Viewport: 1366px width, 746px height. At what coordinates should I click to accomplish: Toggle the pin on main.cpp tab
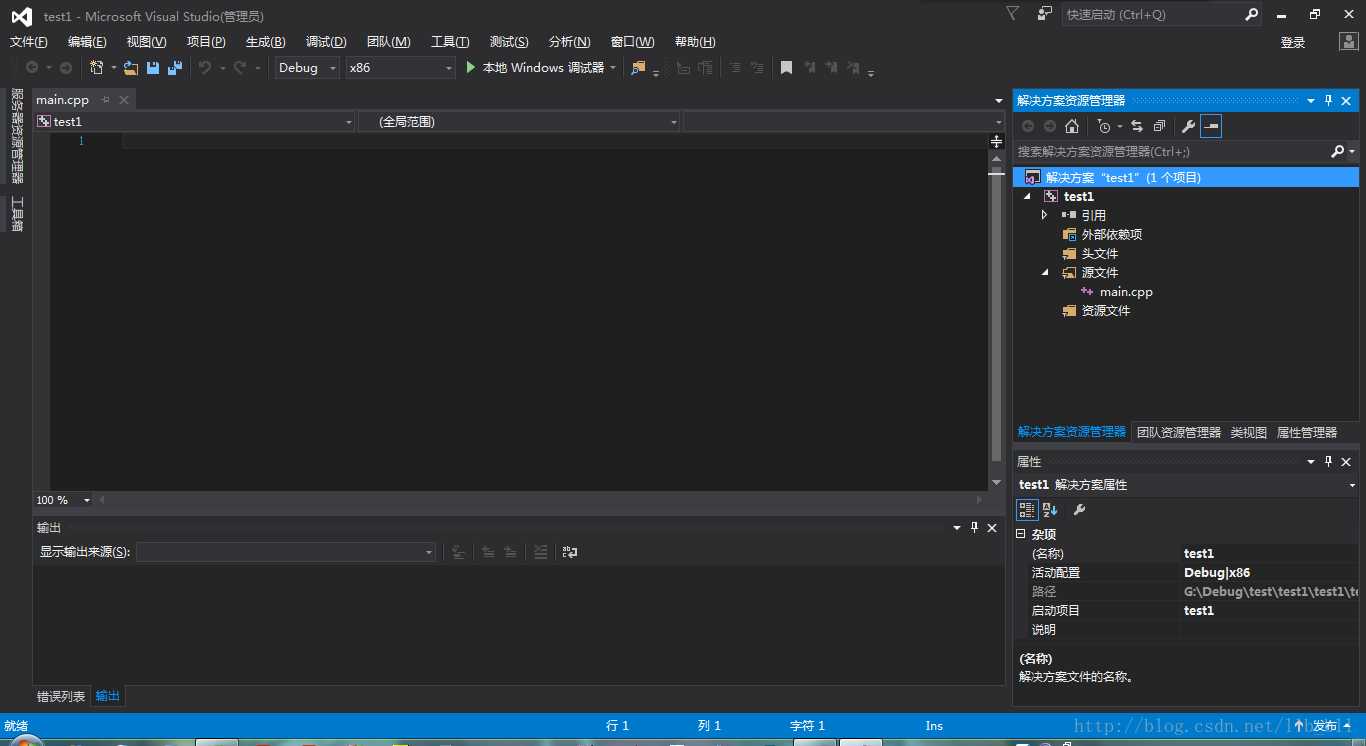(x=106, y=100)
